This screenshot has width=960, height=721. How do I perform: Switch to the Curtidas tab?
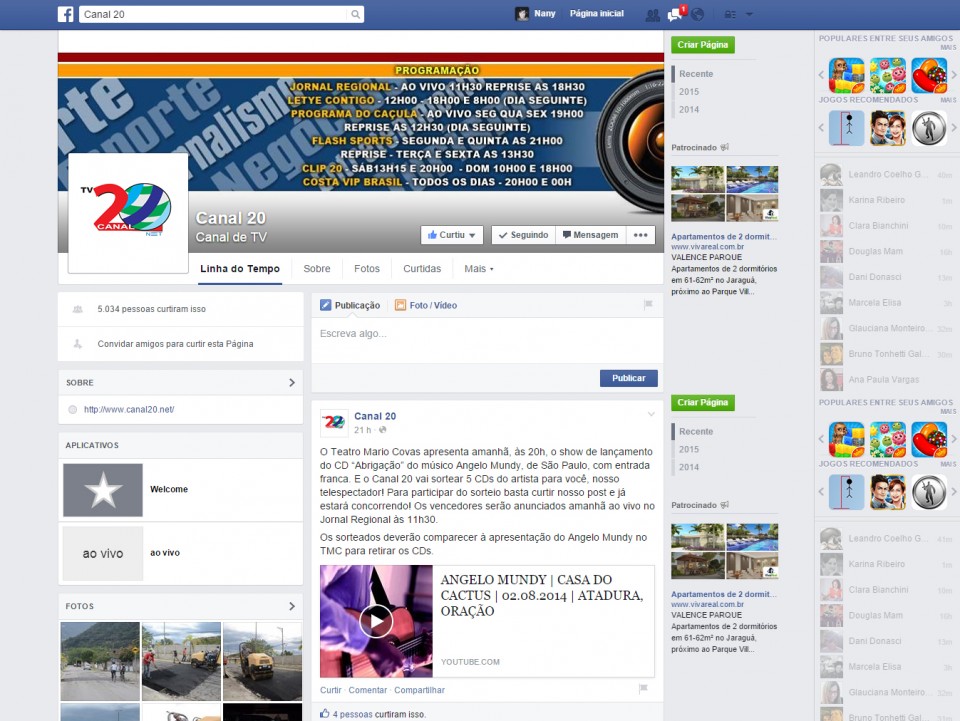click(422, 269)
